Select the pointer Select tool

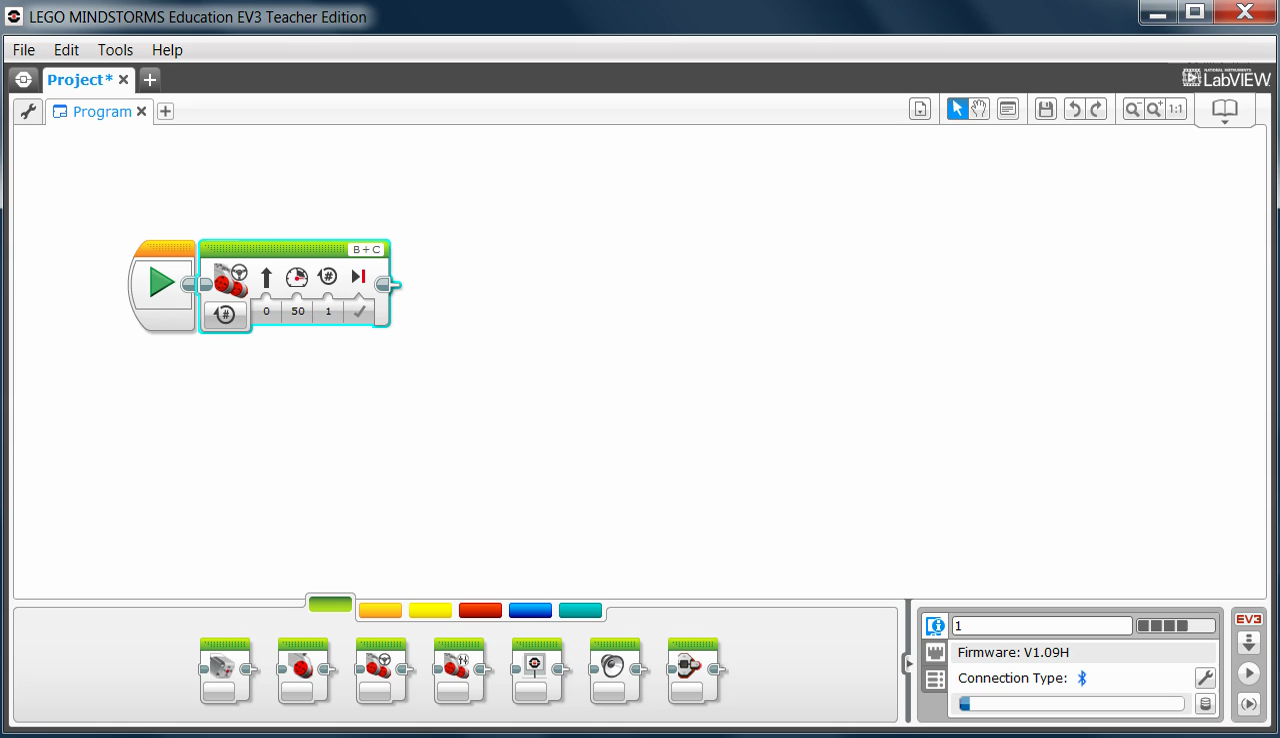point(957,110)
